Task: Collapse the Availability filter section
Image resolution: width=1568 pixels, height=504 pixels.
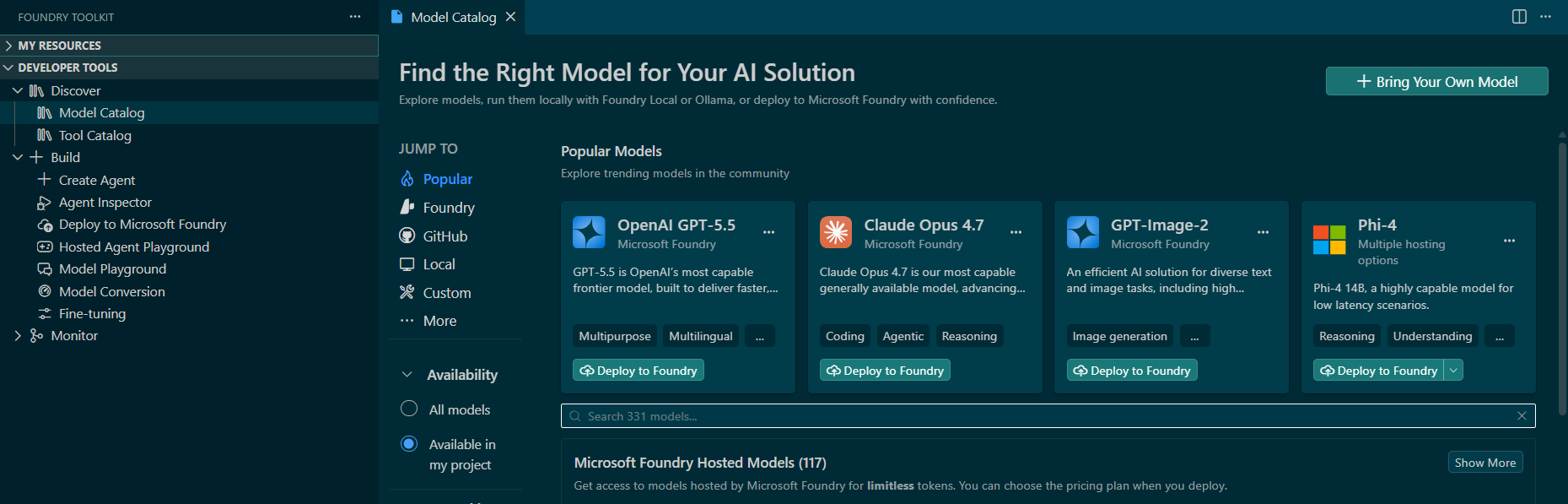Action: [x=407, y=375]
